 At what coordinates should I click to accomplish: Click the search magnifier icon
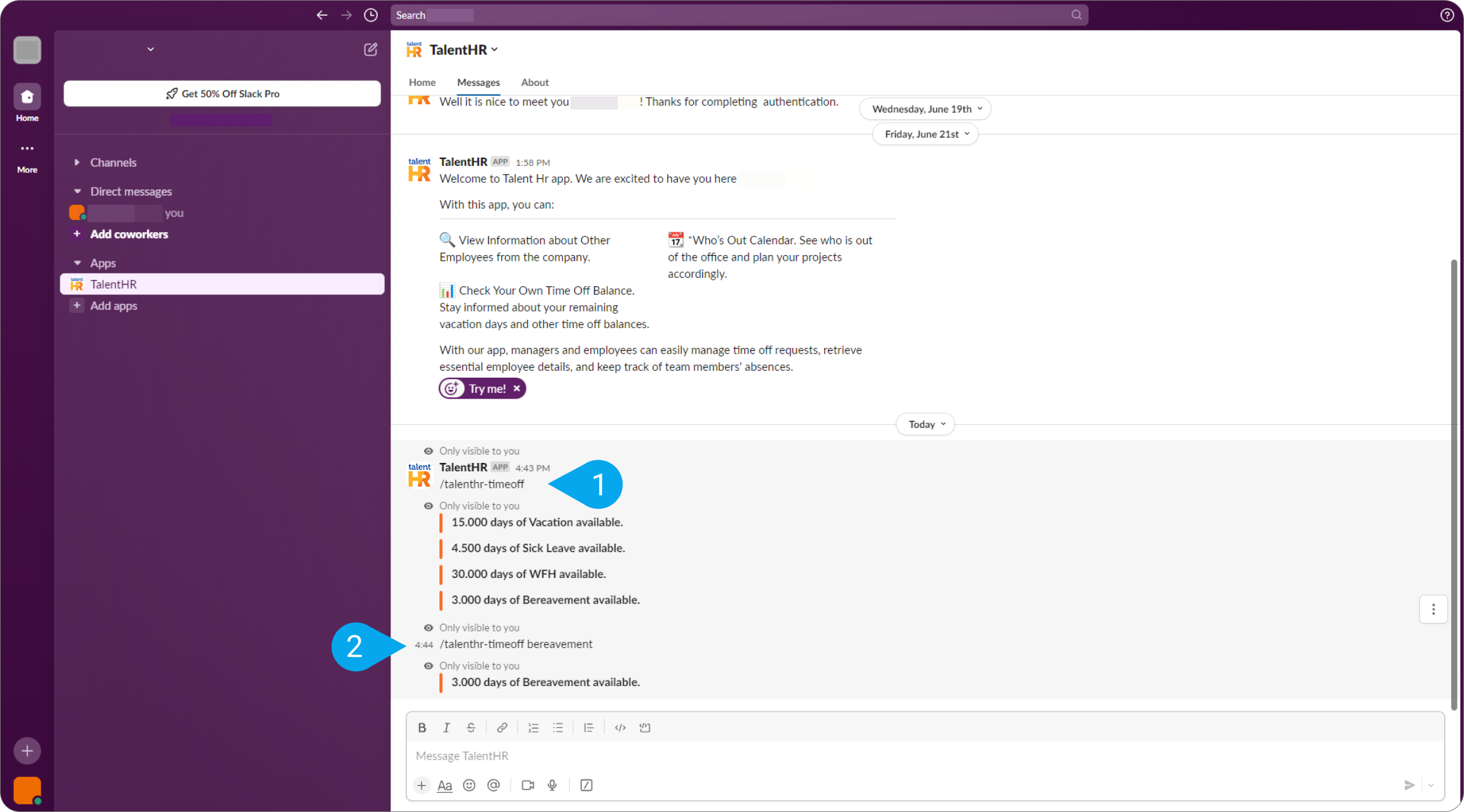(1076, 15)
